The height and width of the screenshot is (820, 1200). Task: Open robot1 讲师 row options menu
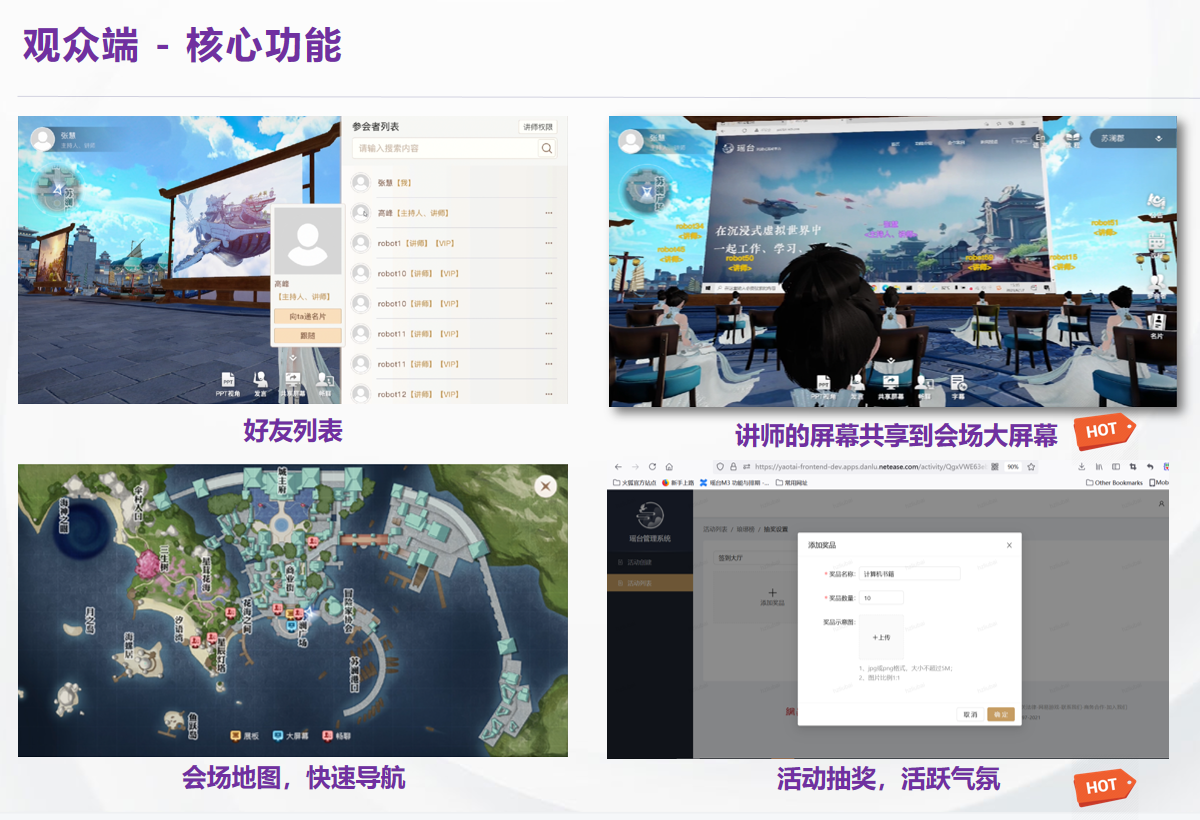pos(548,242)
